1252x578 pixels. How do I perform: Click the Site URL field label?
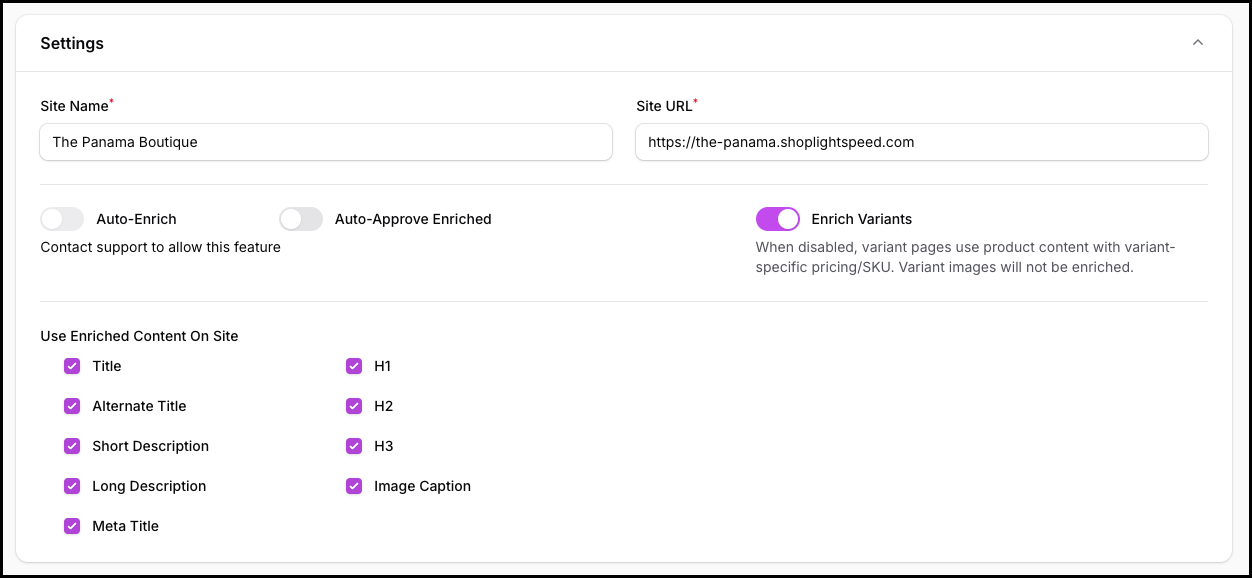pyautogui.click(x=664, y=106)
